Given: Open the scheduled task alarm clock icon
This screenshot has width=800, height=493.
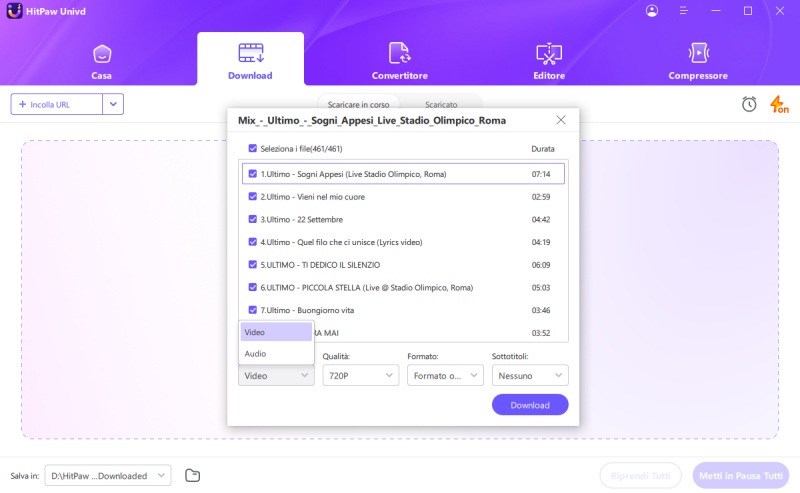Looking at the screenshot, I should [x=749, y=104].
